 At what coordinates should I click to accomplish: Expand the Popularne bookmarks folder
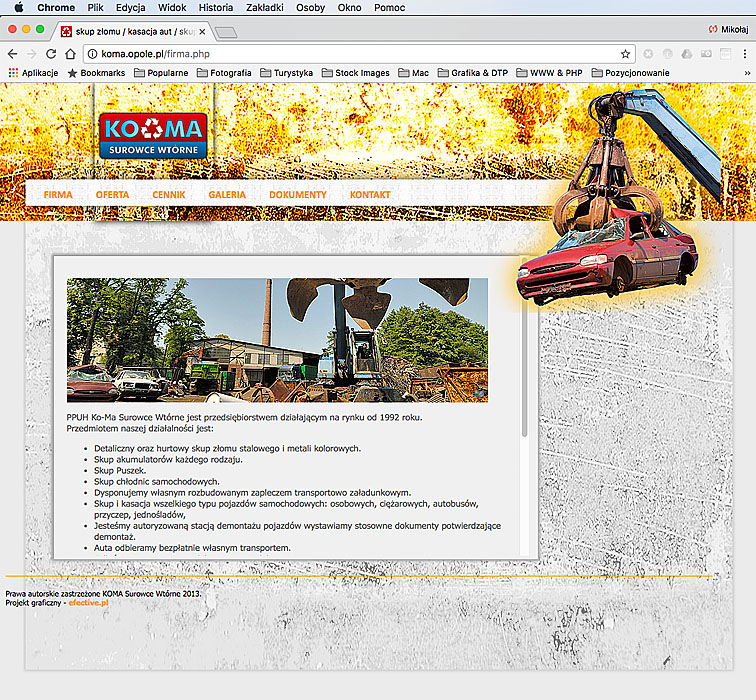coord(161,73)
